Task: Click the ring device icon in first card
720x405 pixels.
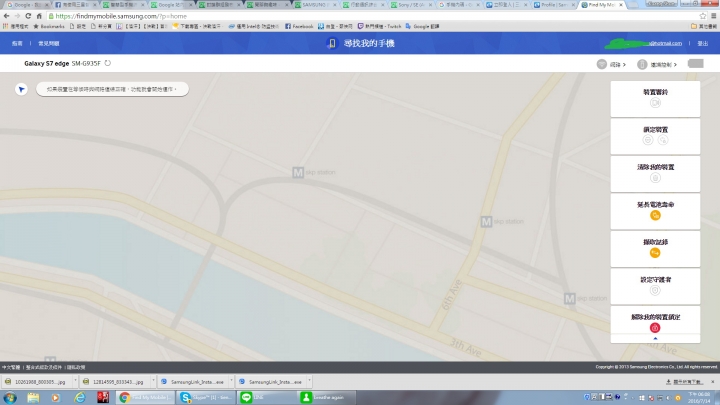Action: tap(655, 103)
